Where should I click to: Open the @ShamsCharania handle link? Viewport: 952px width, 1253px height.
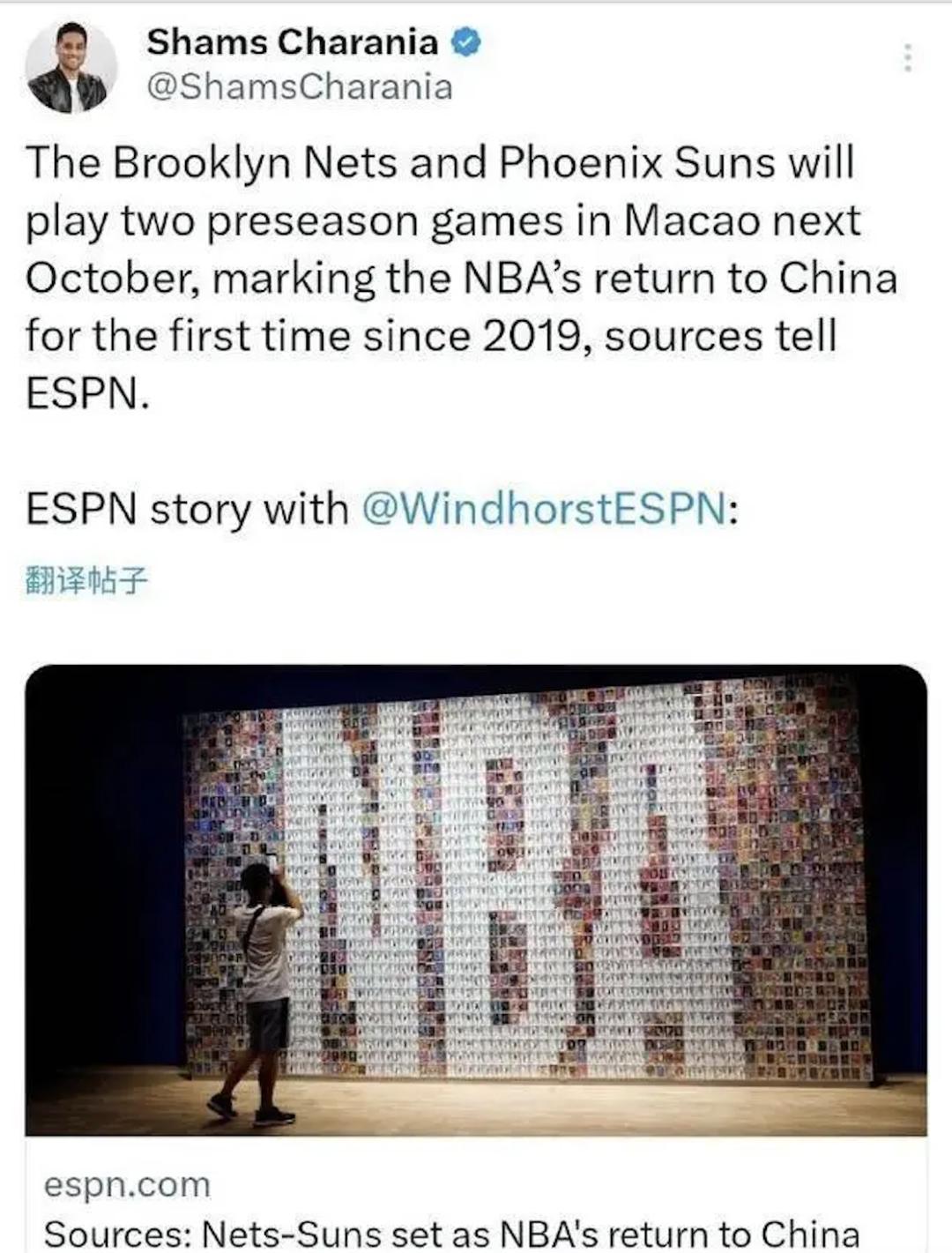299,86
